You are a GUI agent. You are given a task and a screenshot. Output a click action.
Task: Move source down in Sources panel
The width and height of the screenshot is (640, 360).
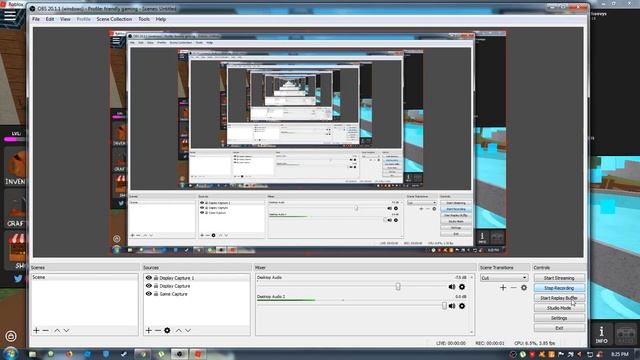pyautogui.click(x=188, y=330)
